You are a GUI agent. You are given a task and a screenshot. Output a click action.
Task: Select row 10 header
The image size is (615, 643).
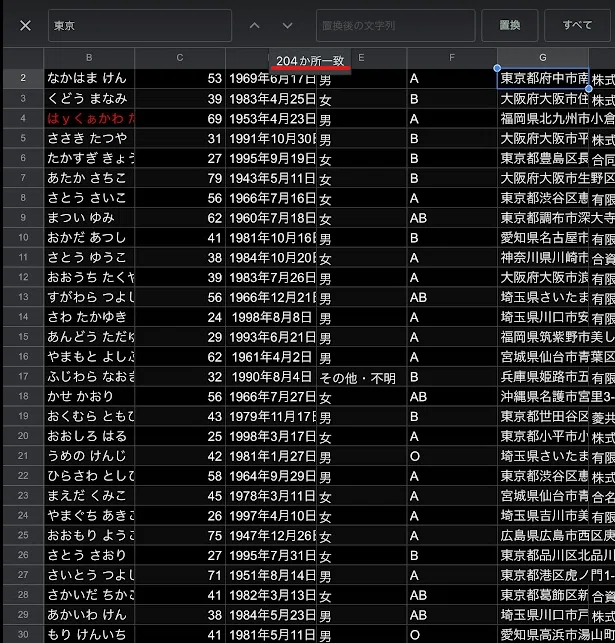click(x=23, y=237)
